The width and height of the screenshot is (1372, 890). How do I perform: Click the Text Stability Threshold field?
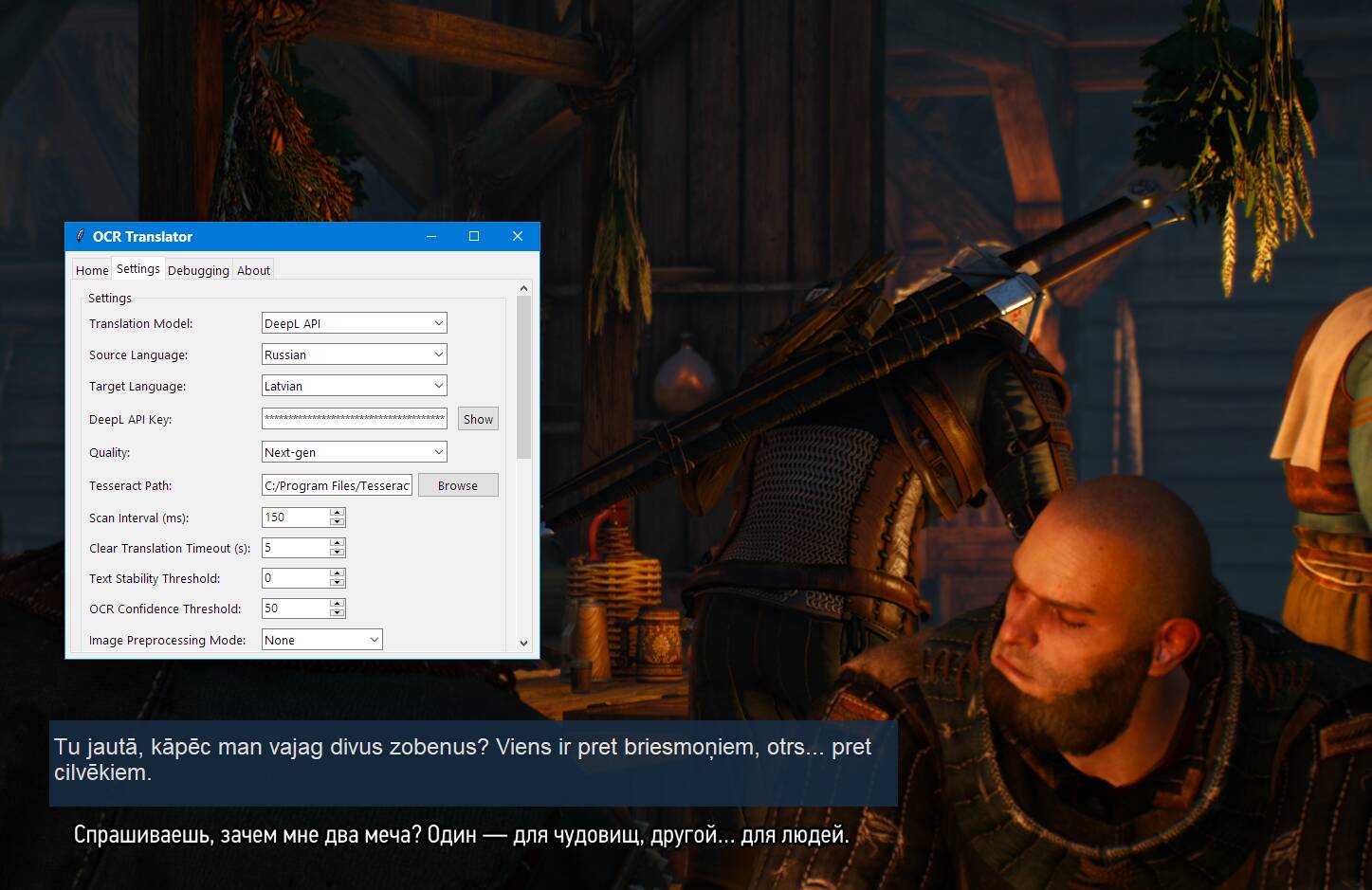point(296,577)
